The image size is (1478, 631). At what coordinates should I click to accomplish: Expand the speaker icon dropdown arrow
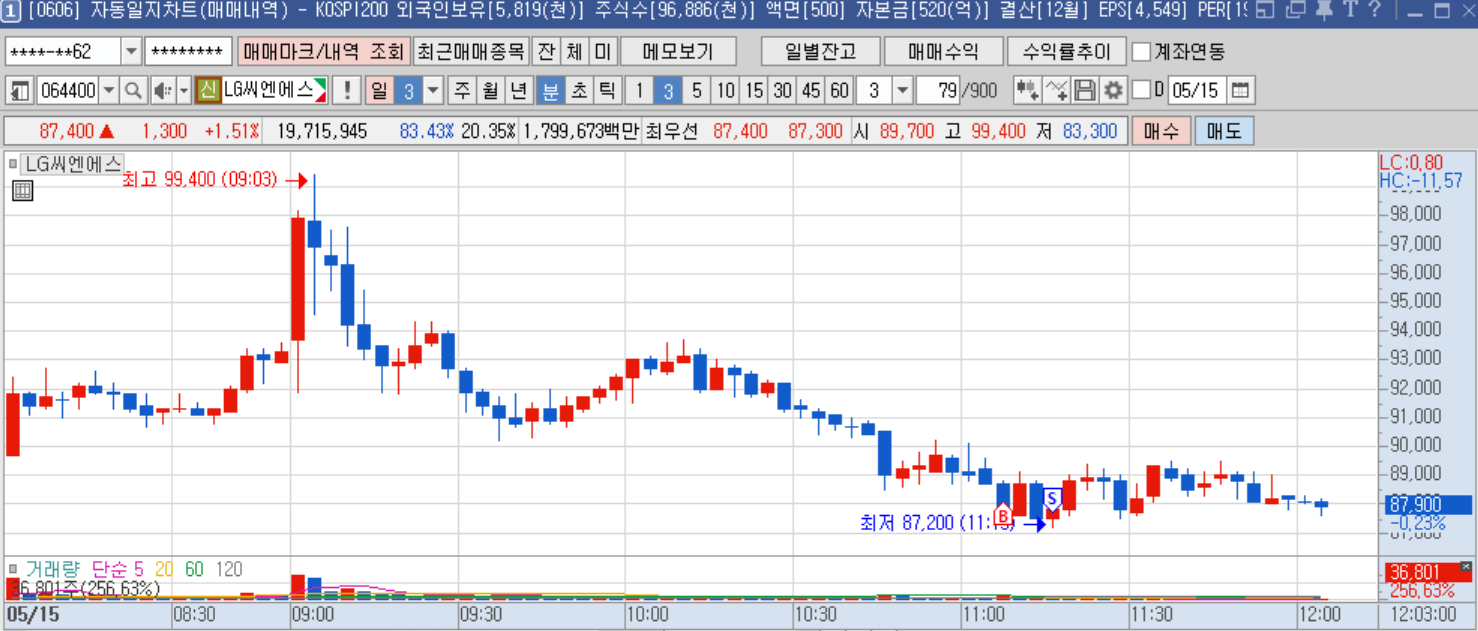[x=183, y=91]
